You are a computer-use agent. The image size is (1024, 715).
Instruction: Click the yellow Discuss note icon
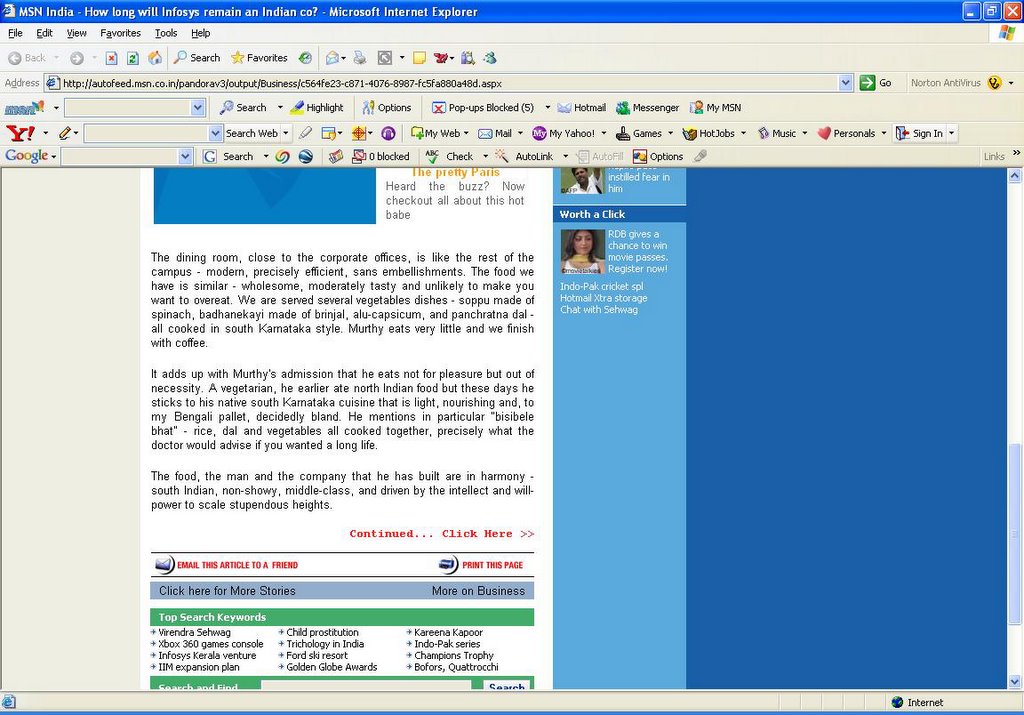(419, 58)
